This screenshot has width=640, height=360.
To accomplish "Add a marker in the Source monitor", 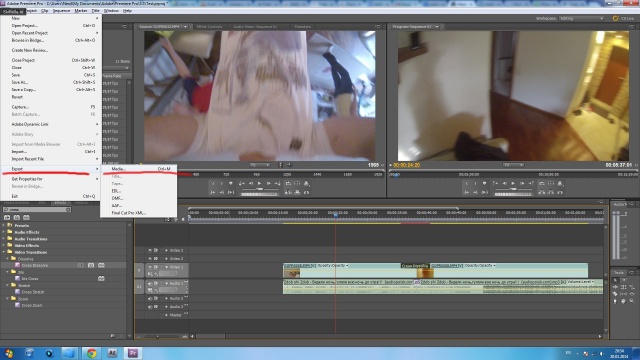I will point(231,184).
